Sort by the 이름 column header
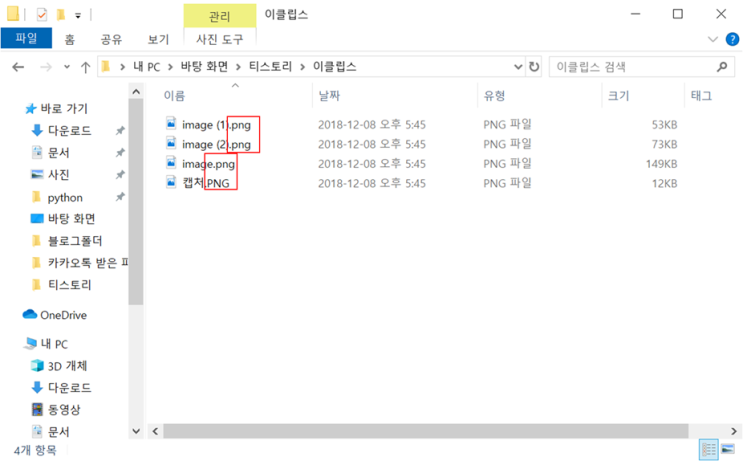Screen dimensions: 743x461 [174, 96]
